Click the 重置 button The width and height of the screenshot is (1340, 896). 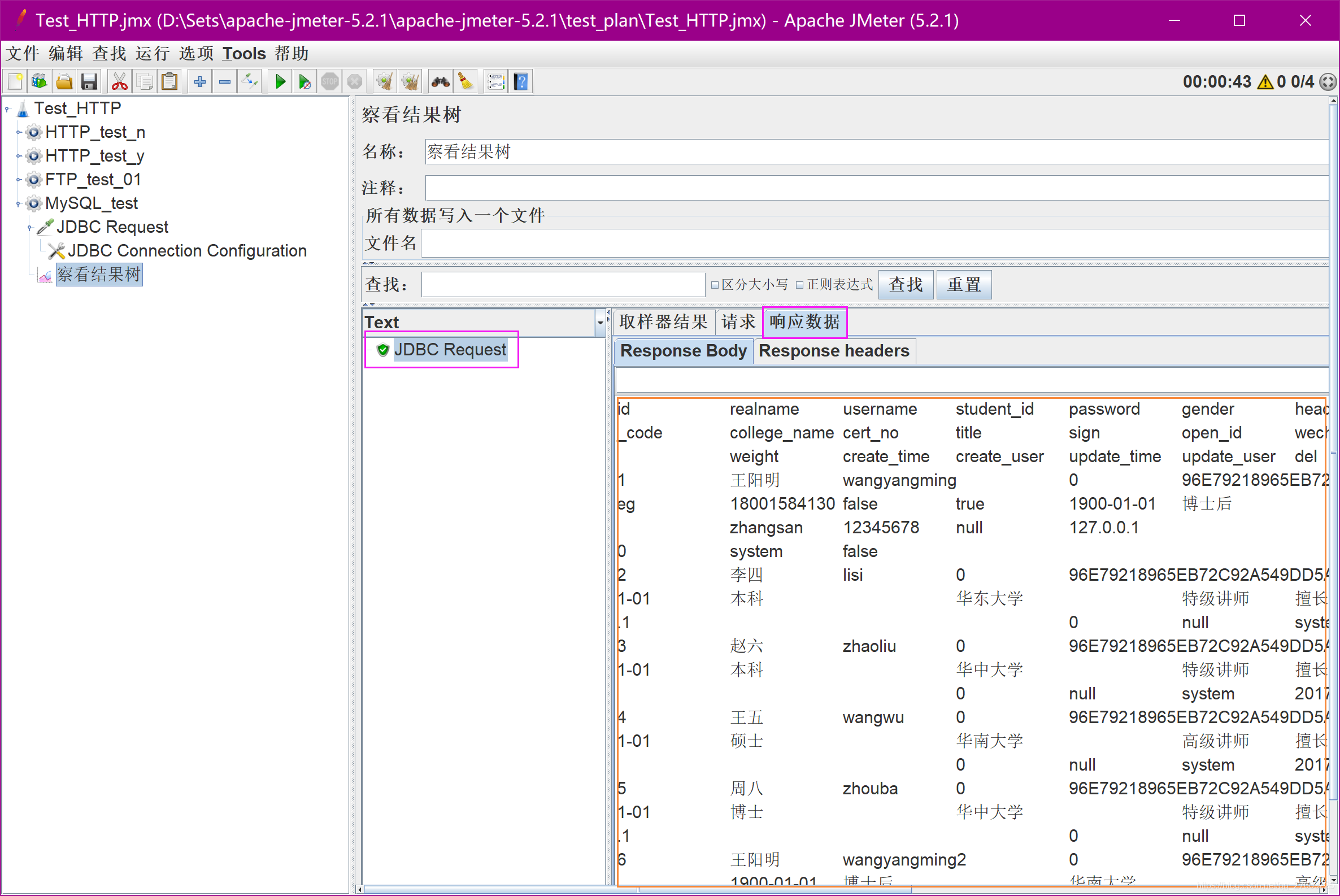963,285
